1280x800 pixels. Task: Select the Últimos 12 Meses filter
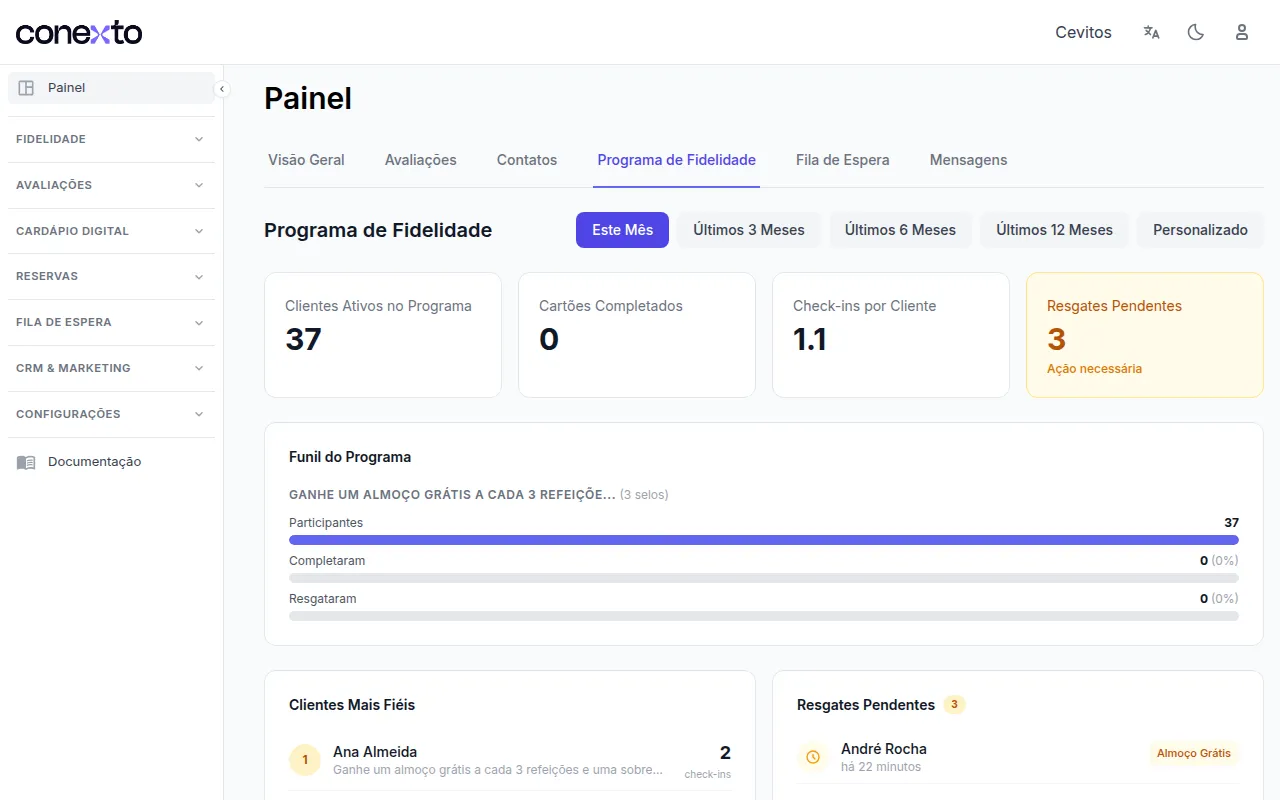coord(1054,230)
